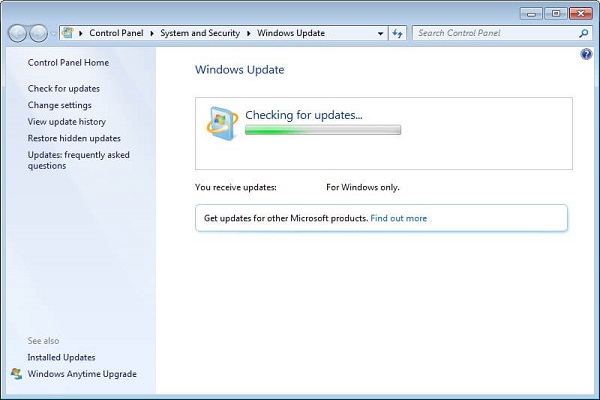This screenshot has width=600, height=400.
Task: Open help via the blue question mark icon
Action: pyautogui.click(x=586, y=54)
